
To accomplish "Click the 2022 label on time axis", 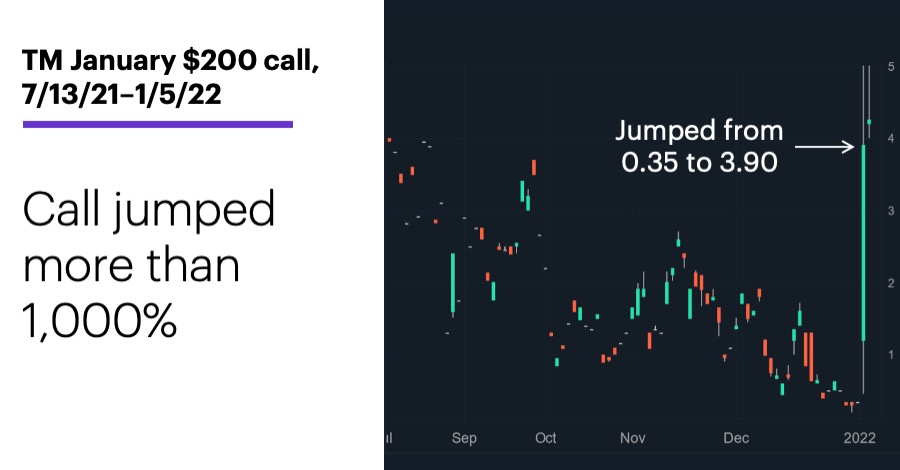I will 859,438.
